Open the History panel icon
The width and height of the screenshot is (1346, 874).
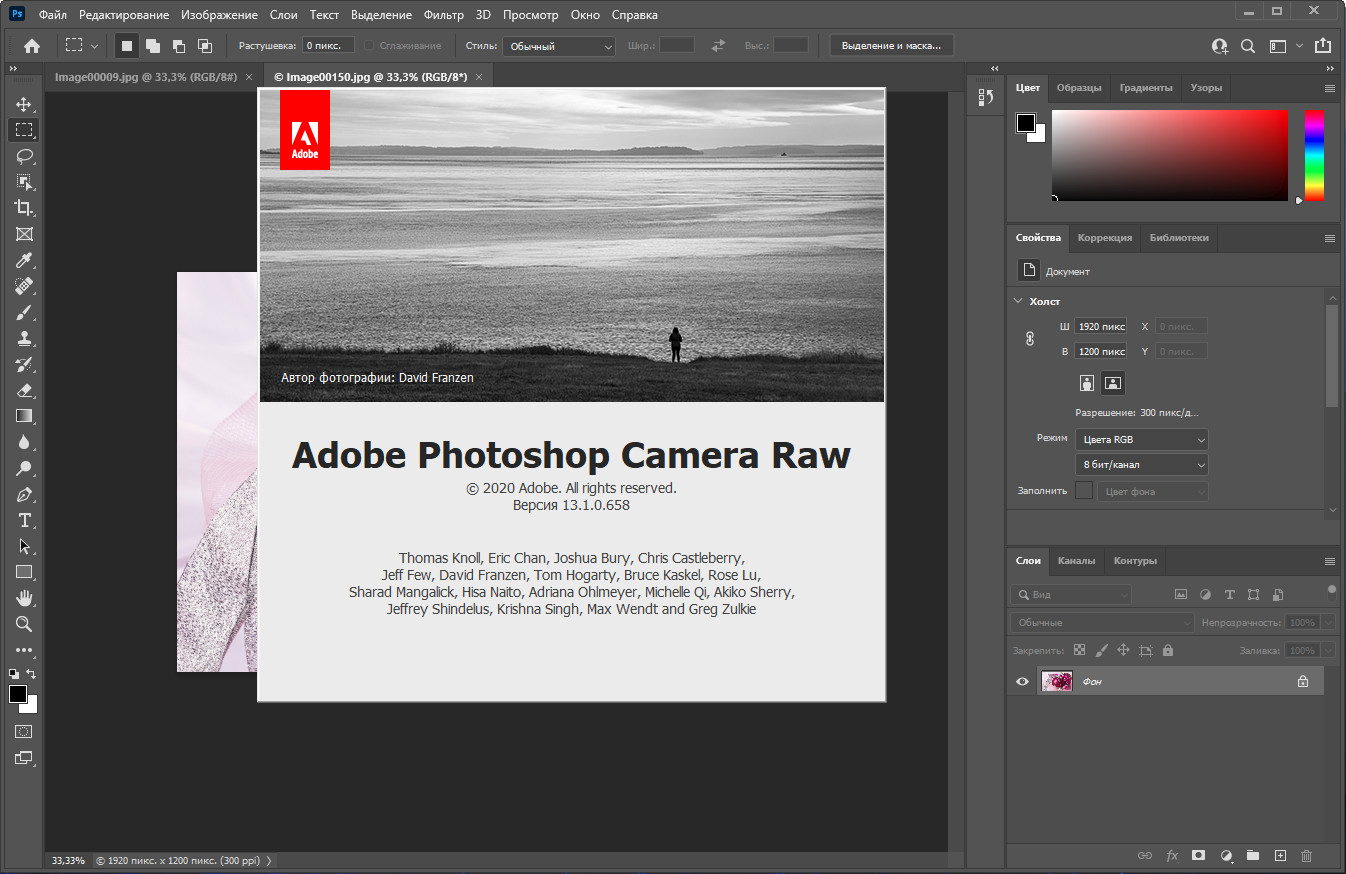(986, 97)
